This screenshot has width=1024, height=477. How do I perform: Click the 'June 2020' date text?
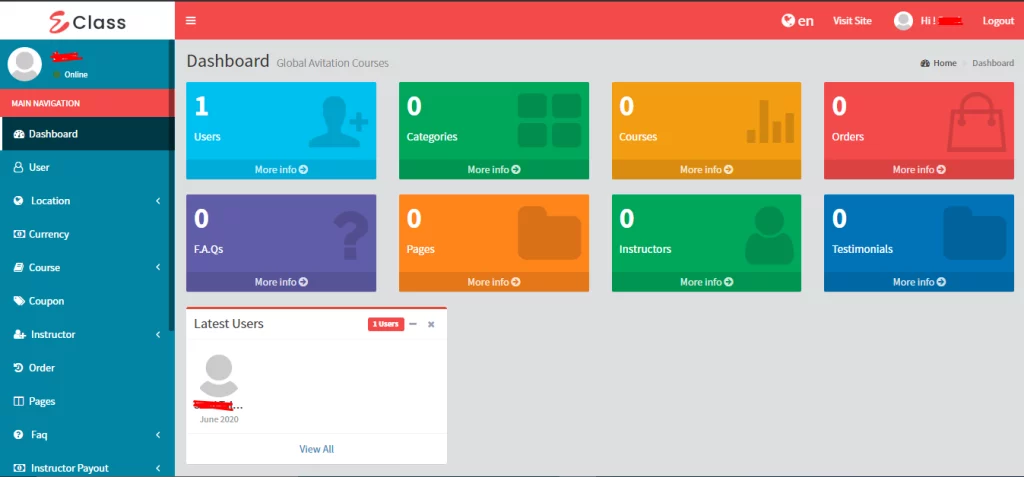tap(219, 419)
